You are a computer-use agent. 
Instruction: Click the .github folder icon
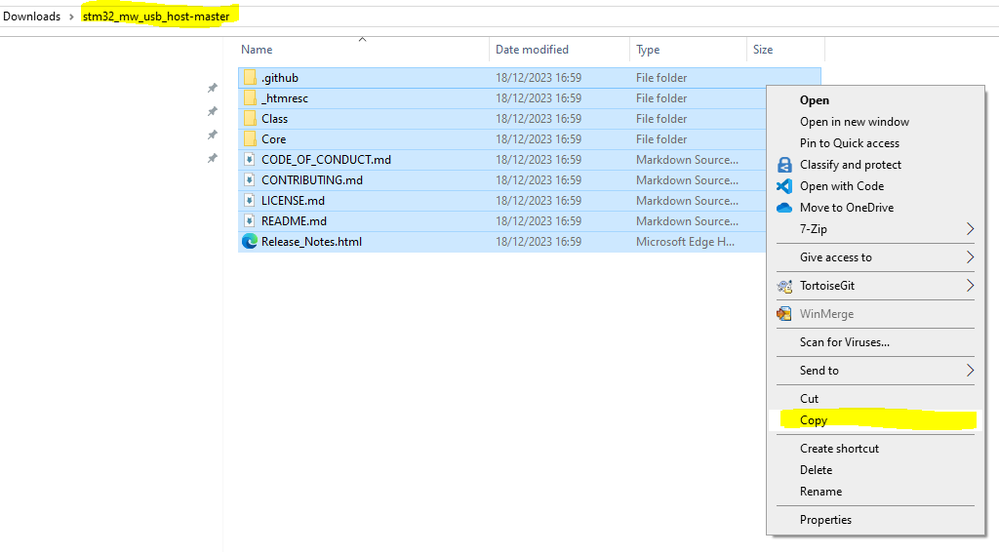(x=250, y=78)
